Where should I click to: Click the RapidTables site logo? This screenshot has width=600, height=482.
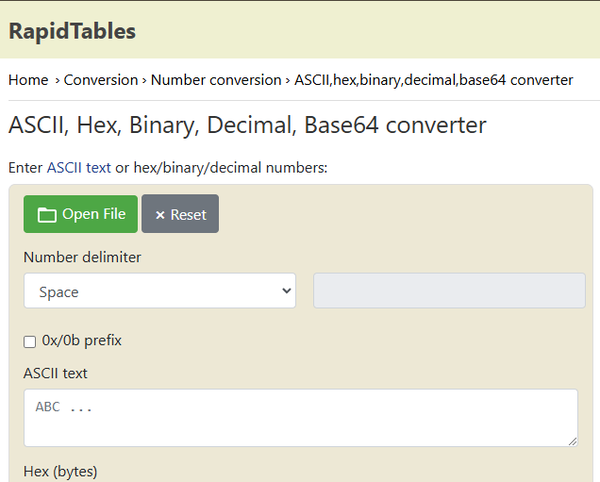point(72,31)
